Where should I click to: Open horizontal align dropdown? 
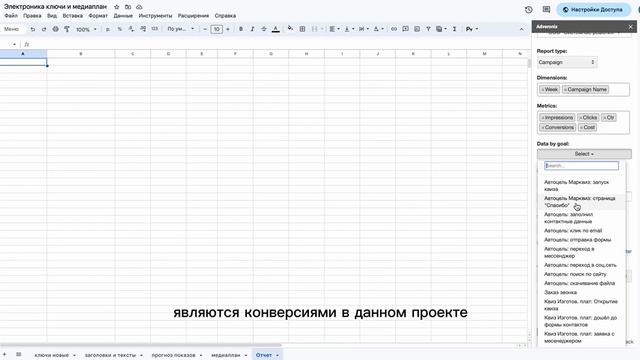334,29
